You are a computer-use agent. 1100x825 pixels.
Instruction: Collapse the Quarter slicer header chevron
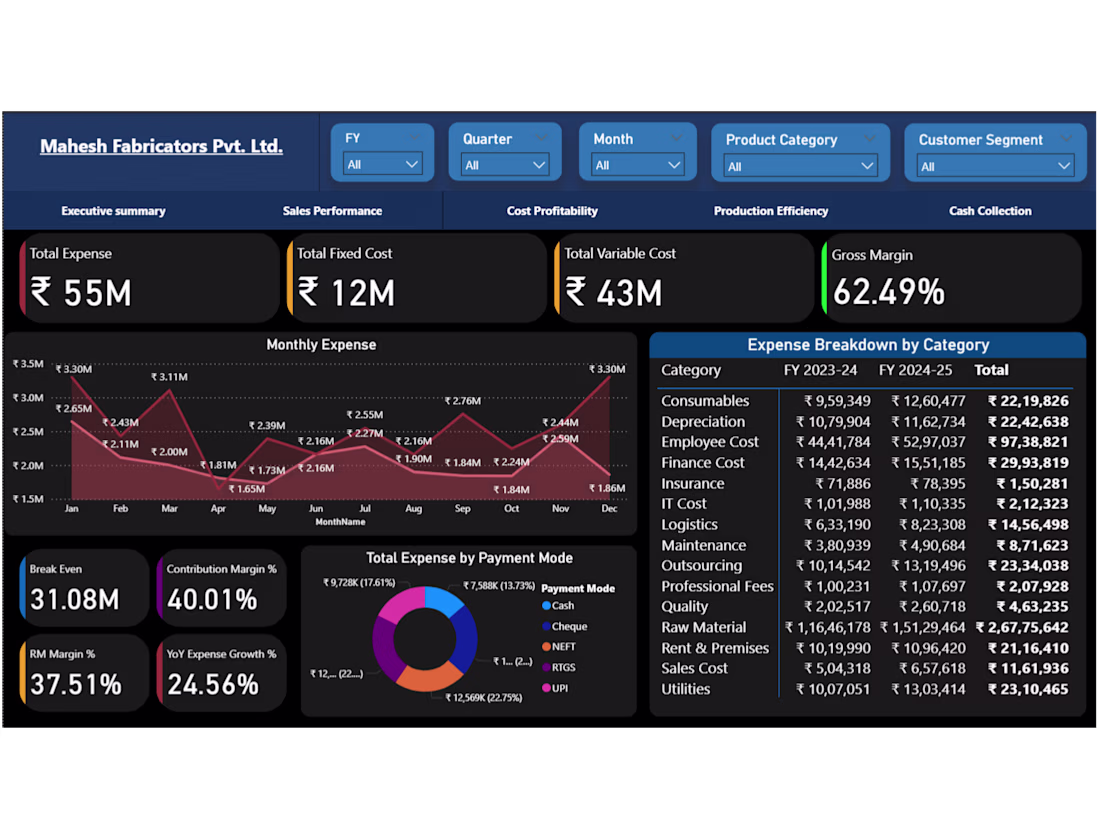coord(541,138)
